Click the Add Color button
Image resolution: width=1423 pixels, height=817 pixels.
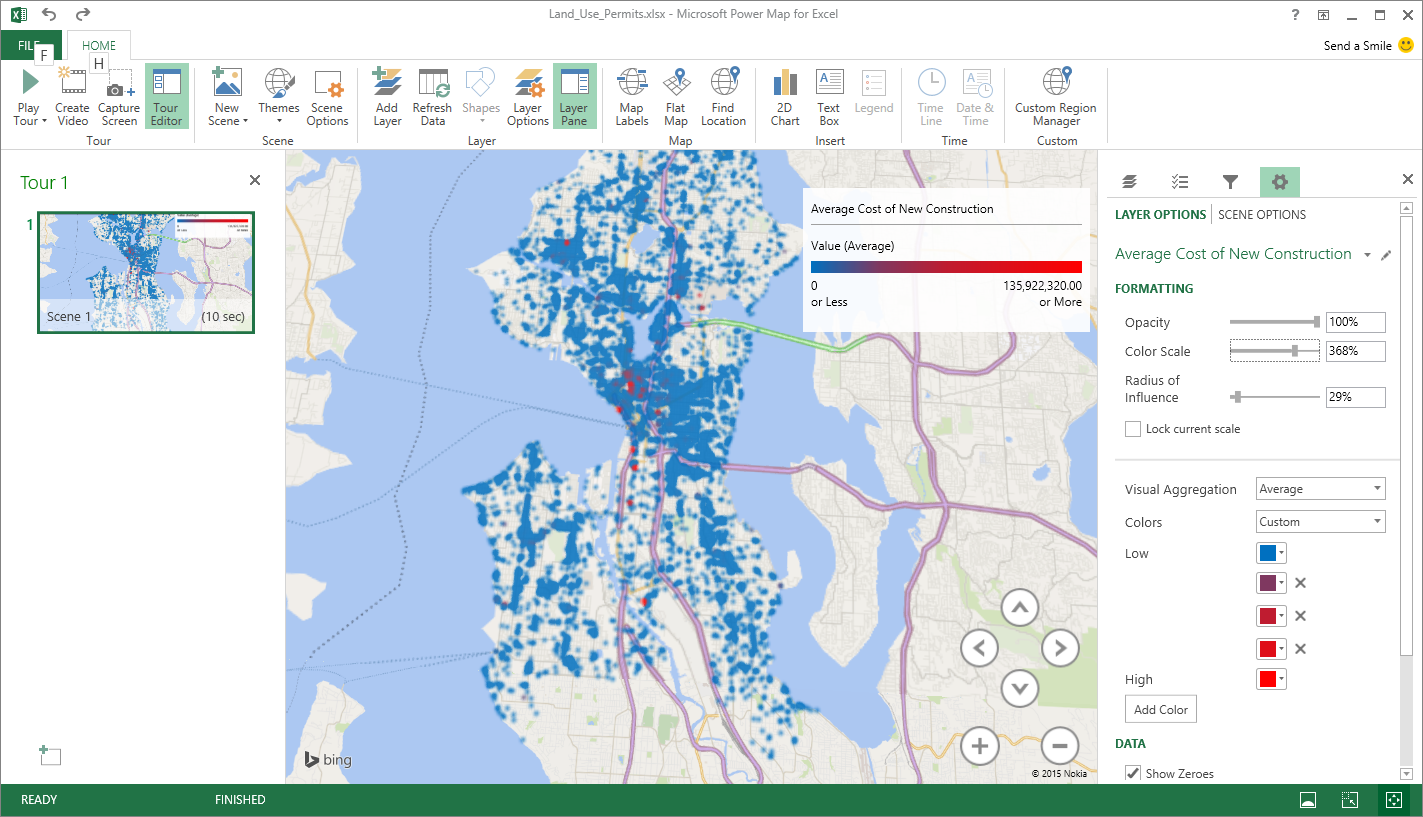(x=1161, y=709)
